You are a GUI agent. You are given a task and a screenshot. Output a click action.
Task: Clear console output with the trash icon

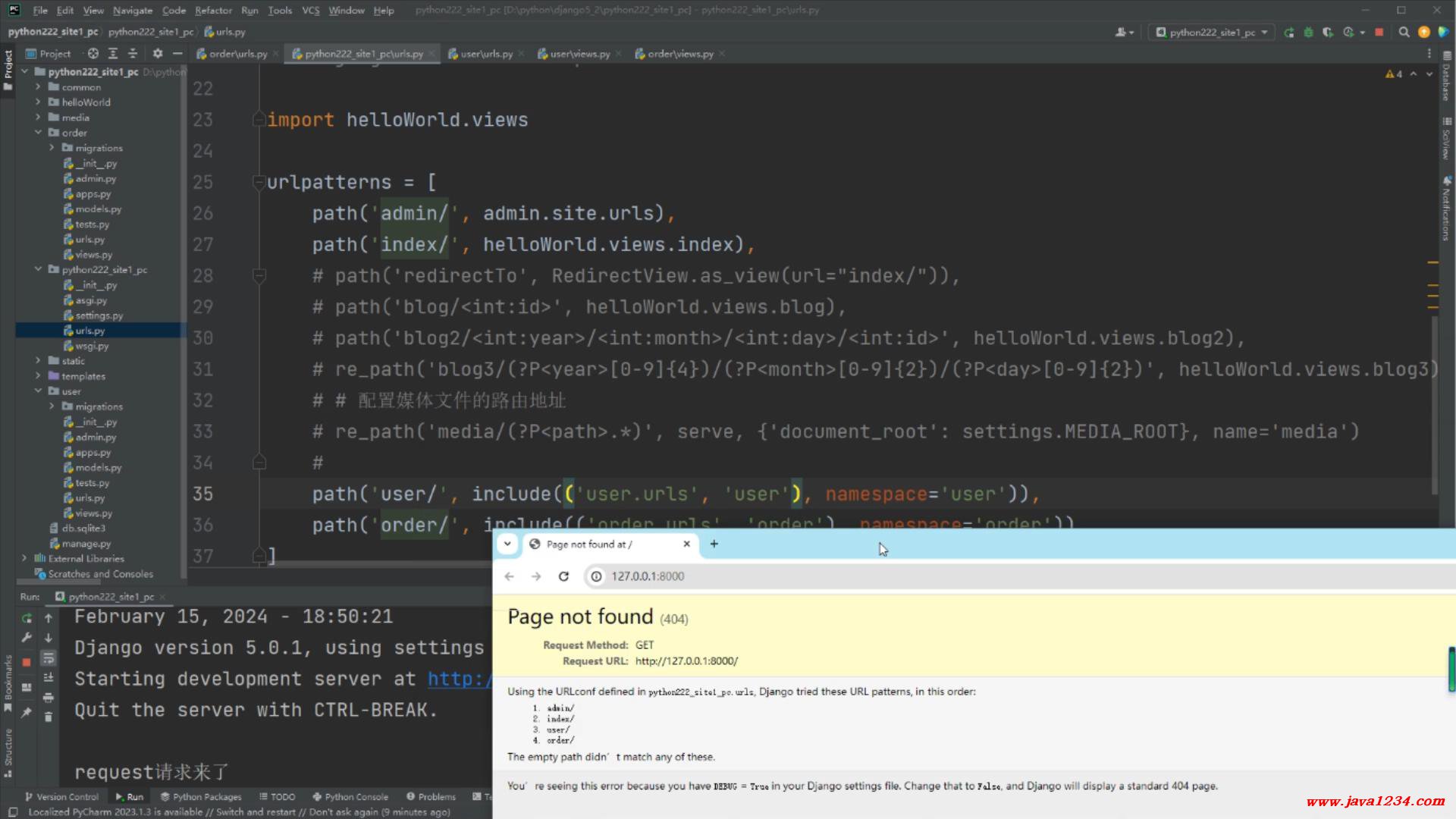(x=49, y=717)
